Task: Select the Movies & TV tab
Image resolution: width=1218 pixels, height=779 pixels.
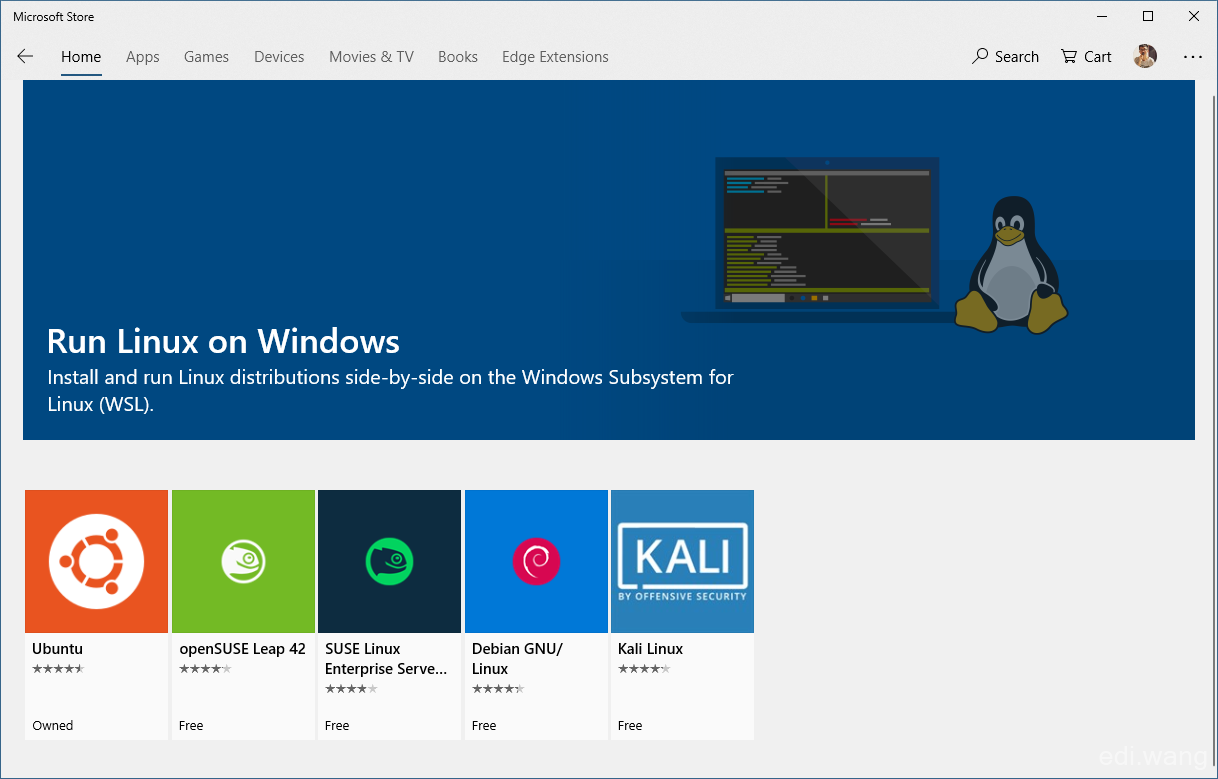Action: click(x=371, y=57)
